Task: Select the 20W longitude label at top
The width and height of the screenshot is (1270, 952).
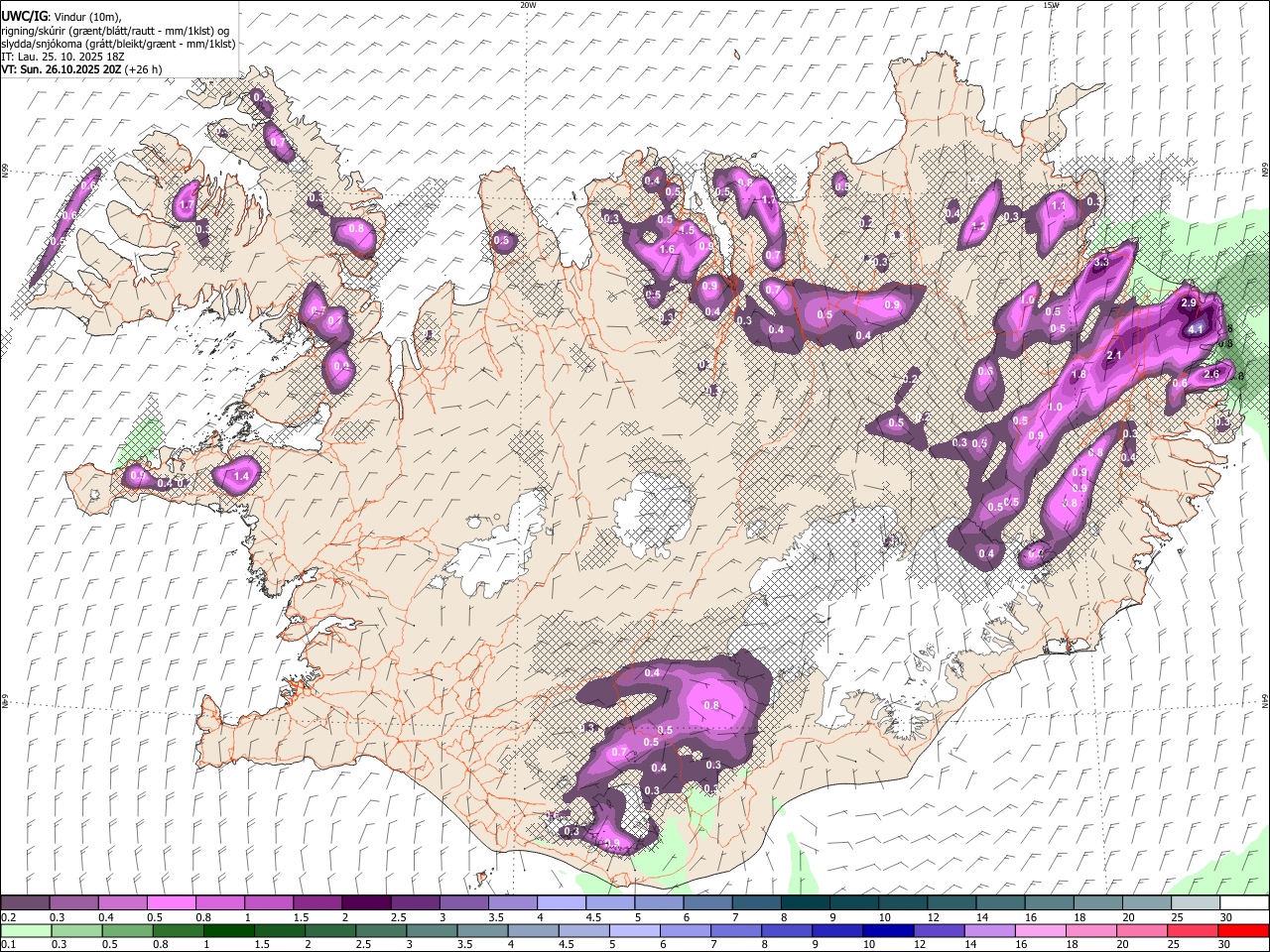Action: [x=528, y=5]
